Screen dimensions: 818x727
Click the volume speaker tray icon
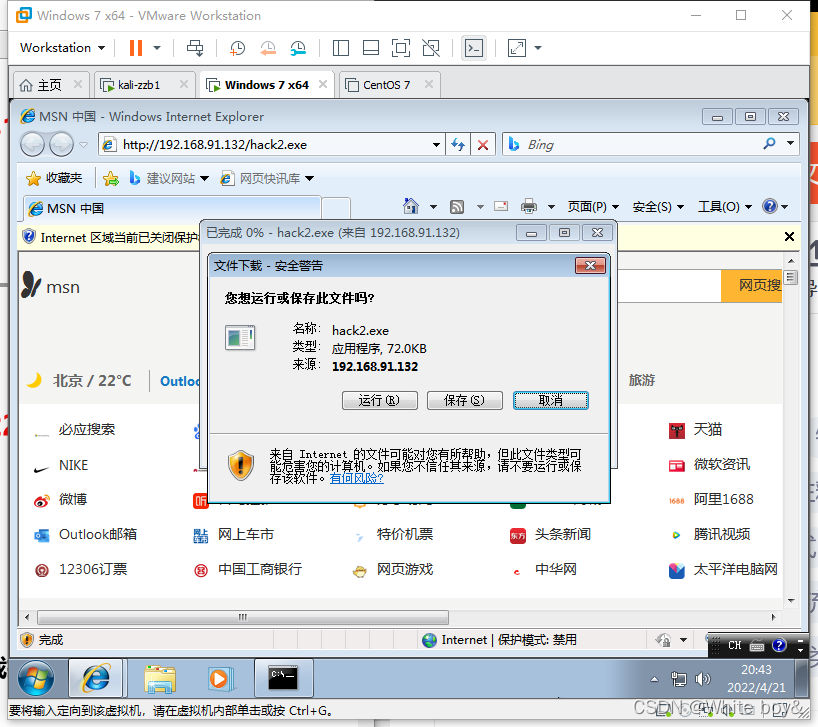pyautogui.click(x=703, y=678)
